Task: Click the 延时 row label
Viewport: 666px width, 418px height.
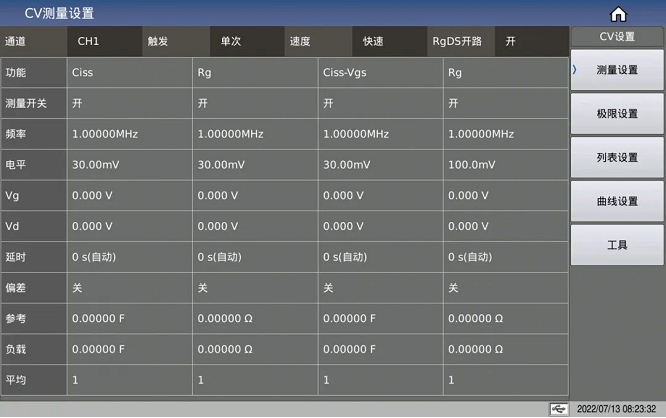Action: pos(34,257)
